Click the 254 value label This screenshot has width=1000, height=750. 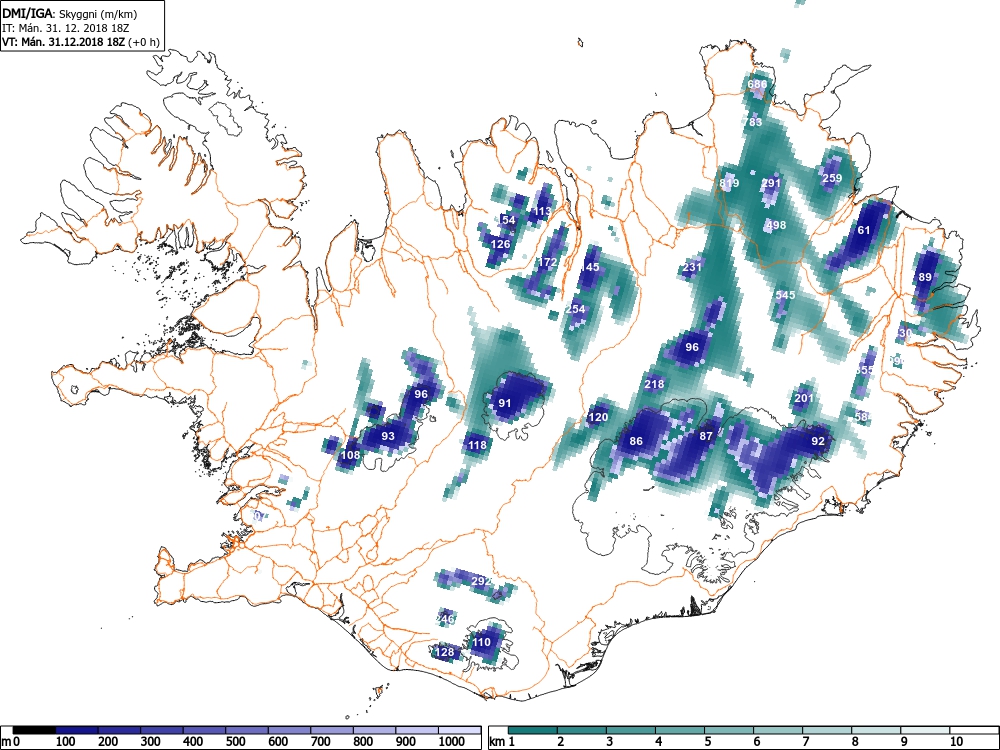coord(575,309)
